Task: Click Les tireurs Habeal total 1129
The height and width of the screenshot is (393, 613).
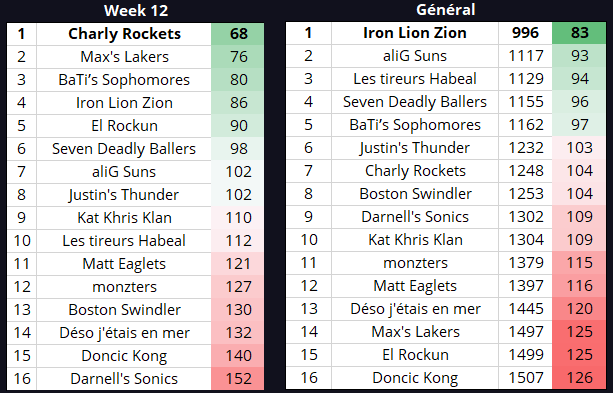Action: tap(525, 79)
